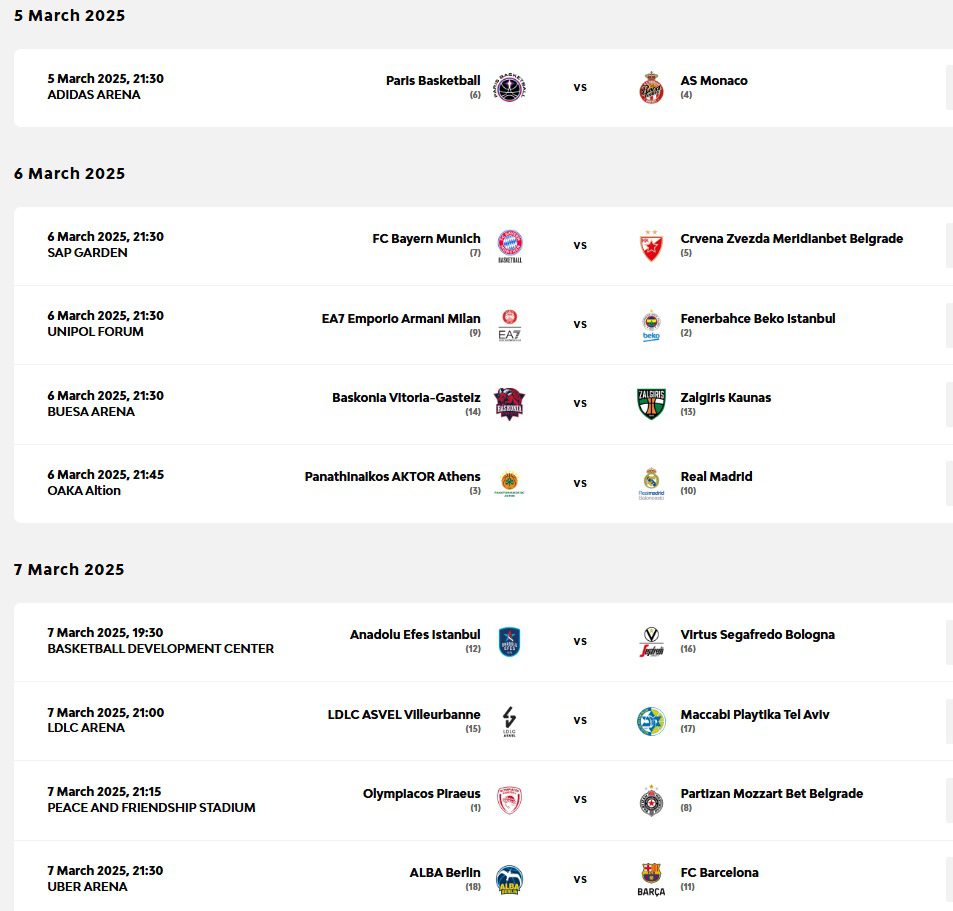Viewport: 953px width, 911px height.
Task: Click the Fenerbahce Beko Istanbul logo
Action: coord(651,324)
